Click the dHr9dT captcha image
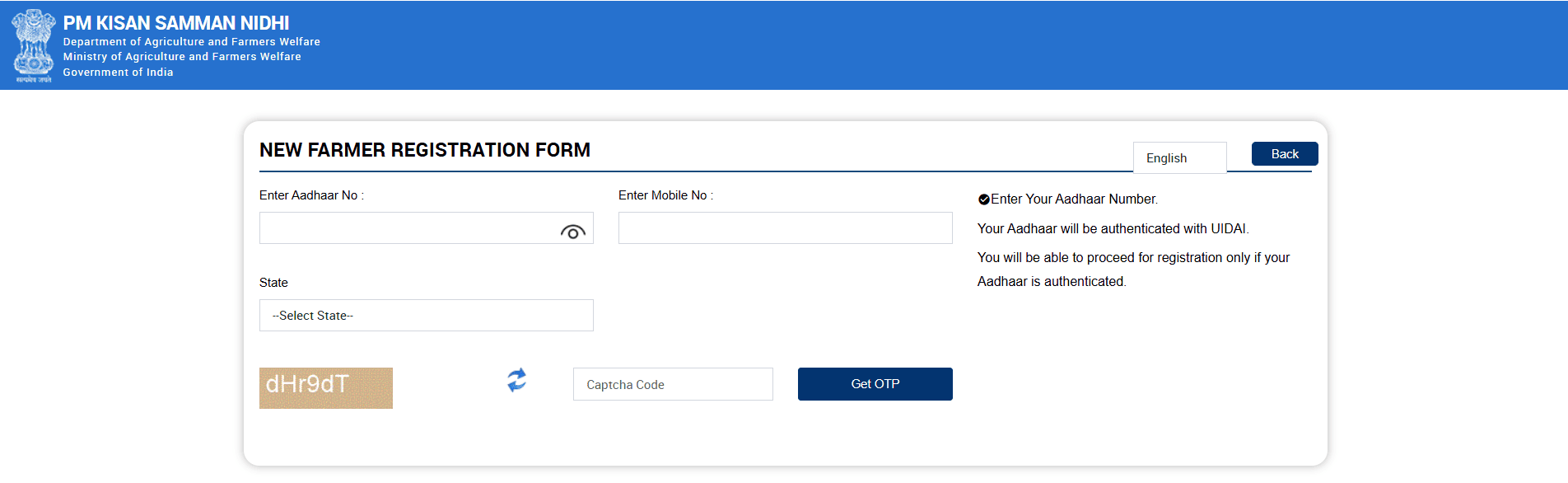This screenshot has height=483, width=1568. point(326,388)
